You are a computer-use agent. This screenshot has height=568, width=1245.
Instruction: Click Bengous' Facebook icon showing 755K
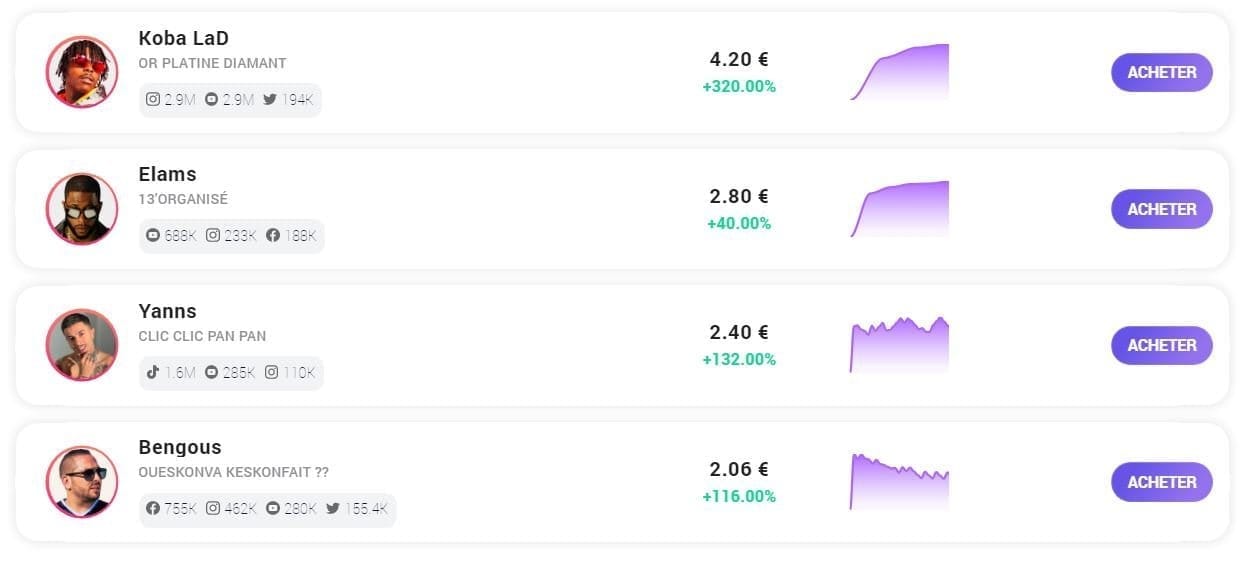click(153, 509)
